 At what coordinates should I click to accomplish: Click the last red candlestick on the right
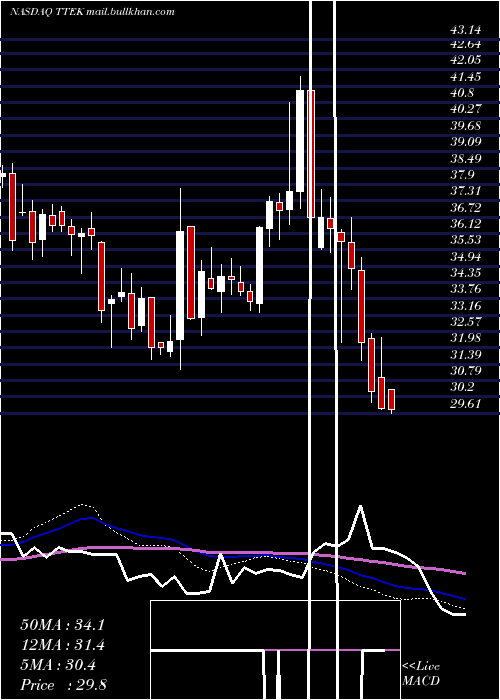[392, 399]
